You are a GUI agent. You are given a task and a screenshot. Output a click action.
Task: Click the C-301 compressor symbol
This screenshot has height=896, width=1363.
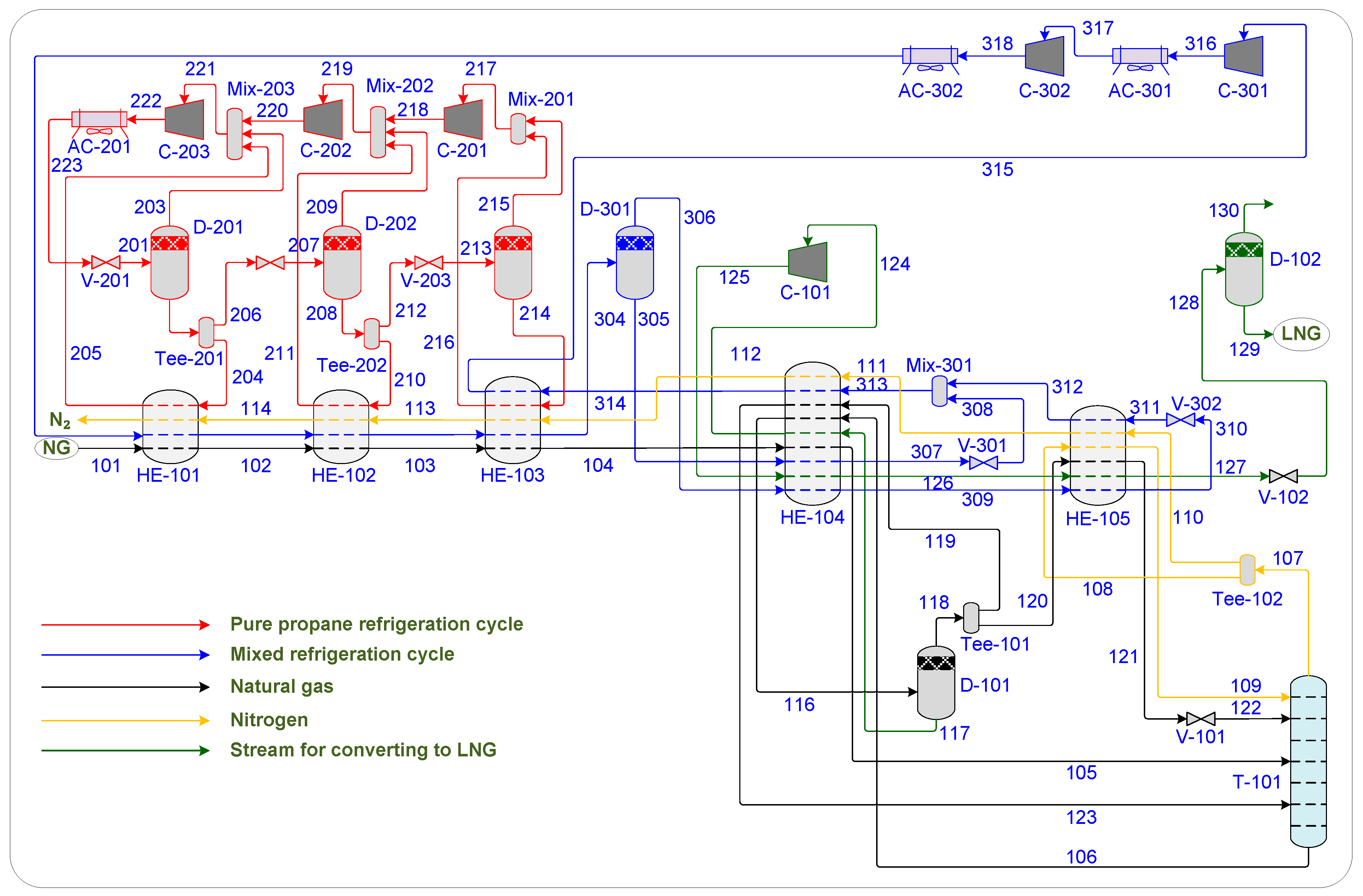pos(1243,56)
